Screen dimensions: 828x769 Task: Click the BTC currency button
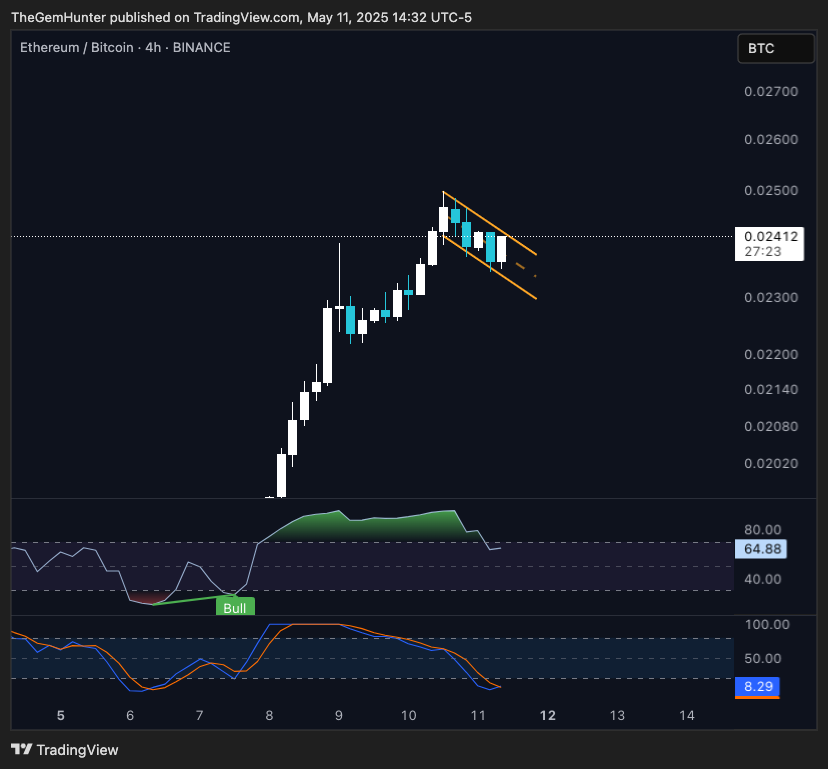pos(776,49)
